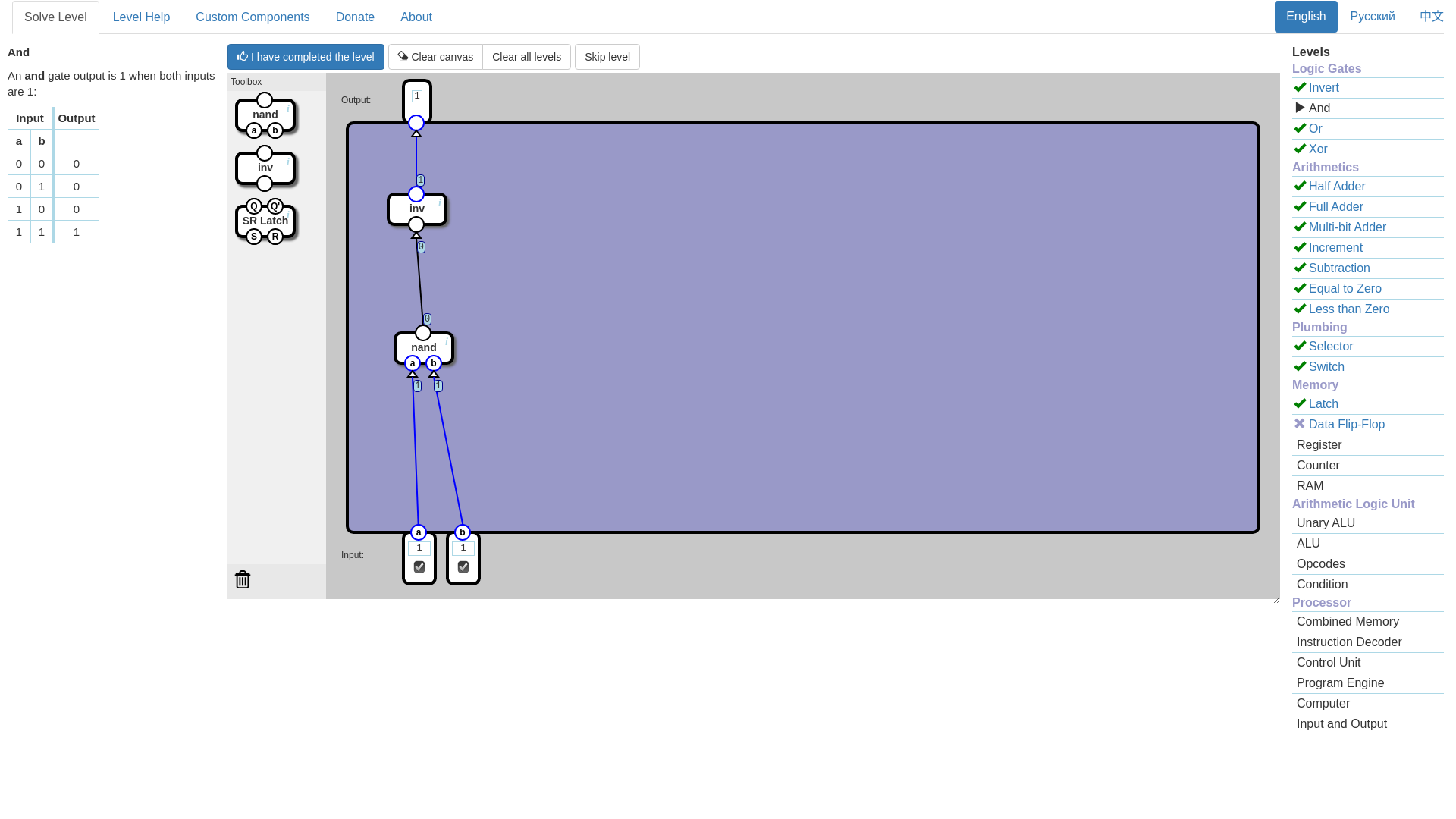Click the output node connector circle

(416, 123)
